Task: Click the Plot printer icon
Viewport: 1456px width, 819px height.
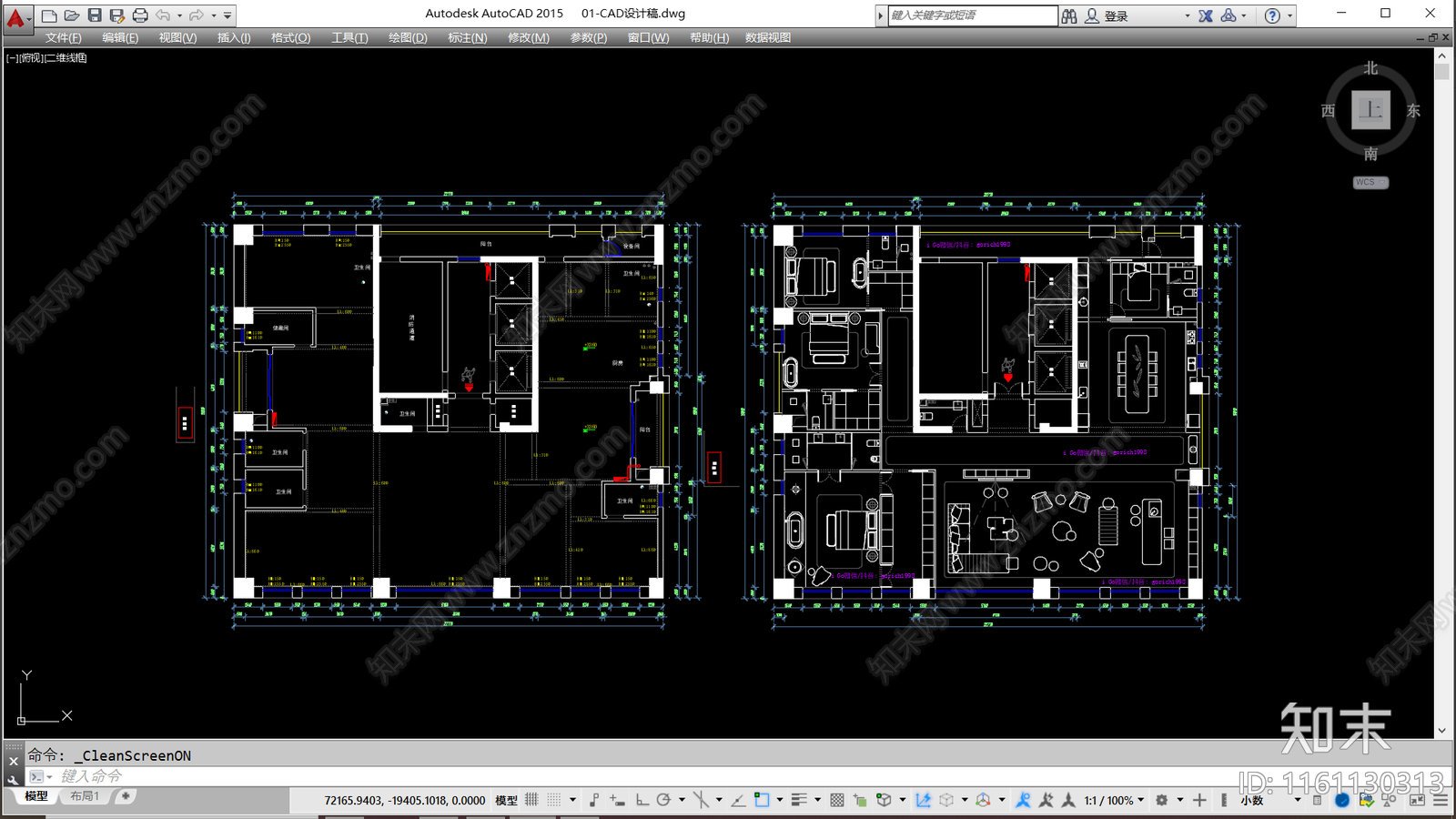Action: [x=139, y=15]
